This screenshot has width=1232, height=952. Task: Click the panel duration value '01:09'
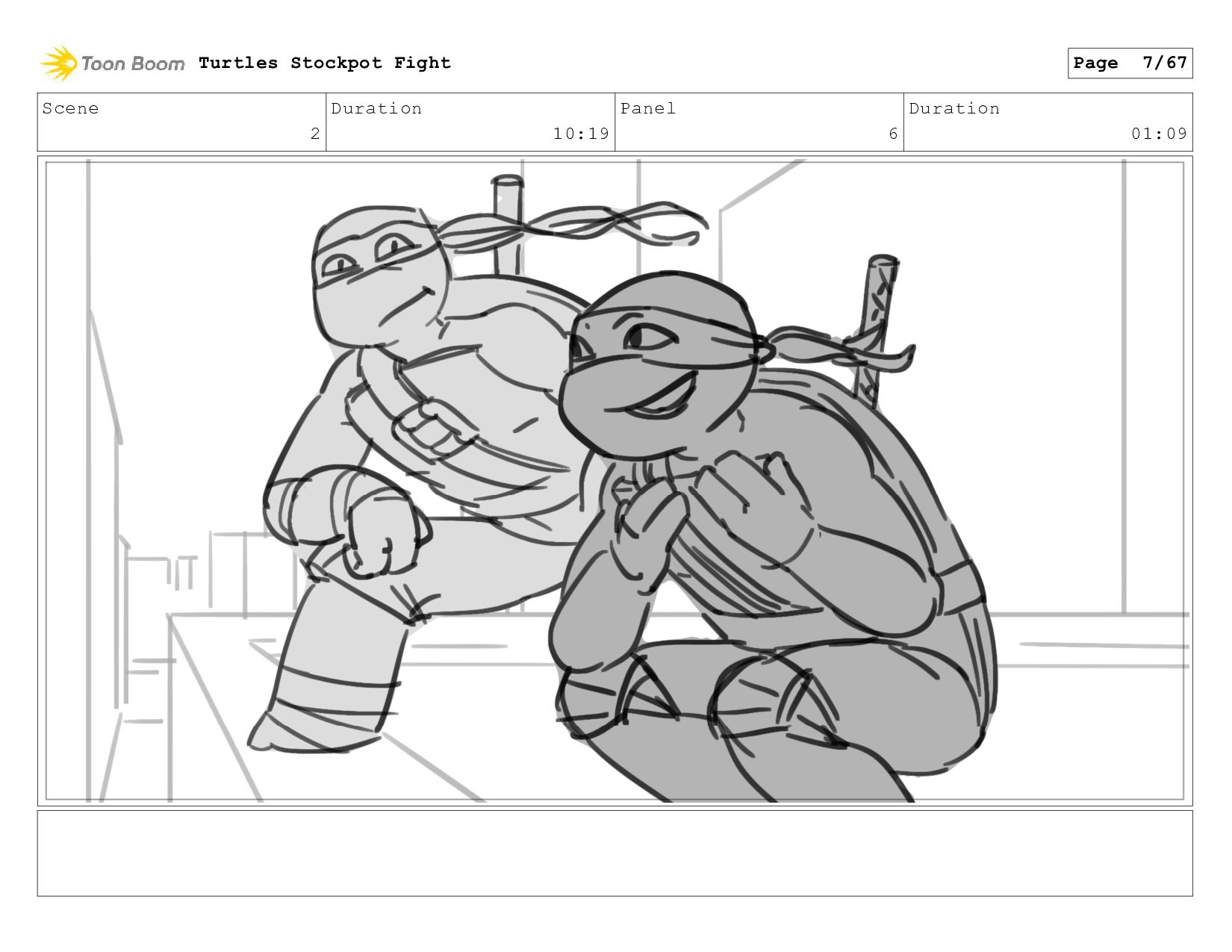[x=1159, y=134]
